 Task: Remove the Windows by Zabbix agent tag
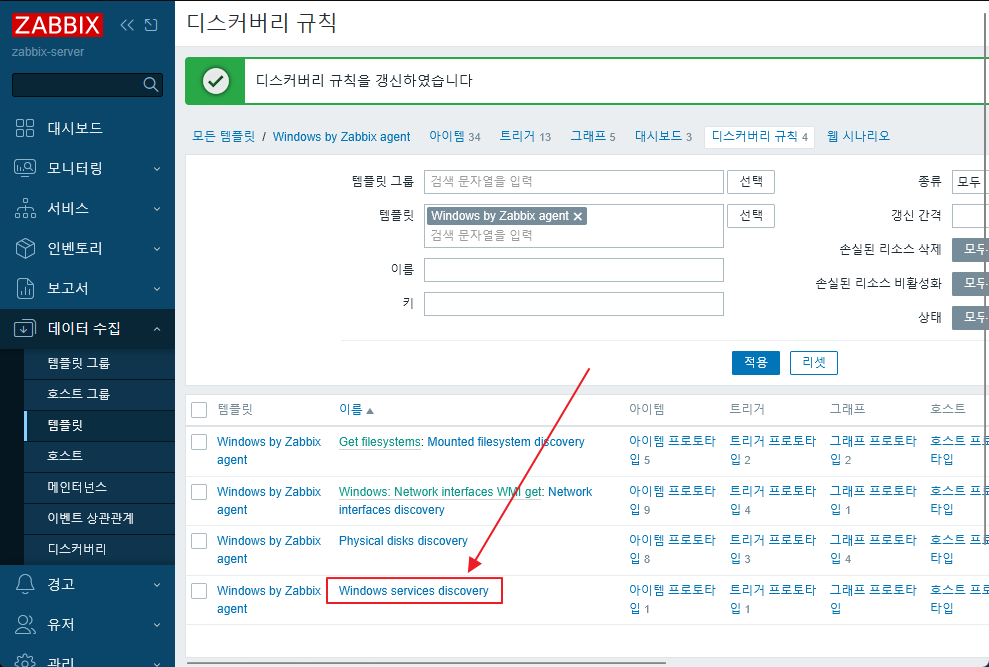[x=577, y=216]
